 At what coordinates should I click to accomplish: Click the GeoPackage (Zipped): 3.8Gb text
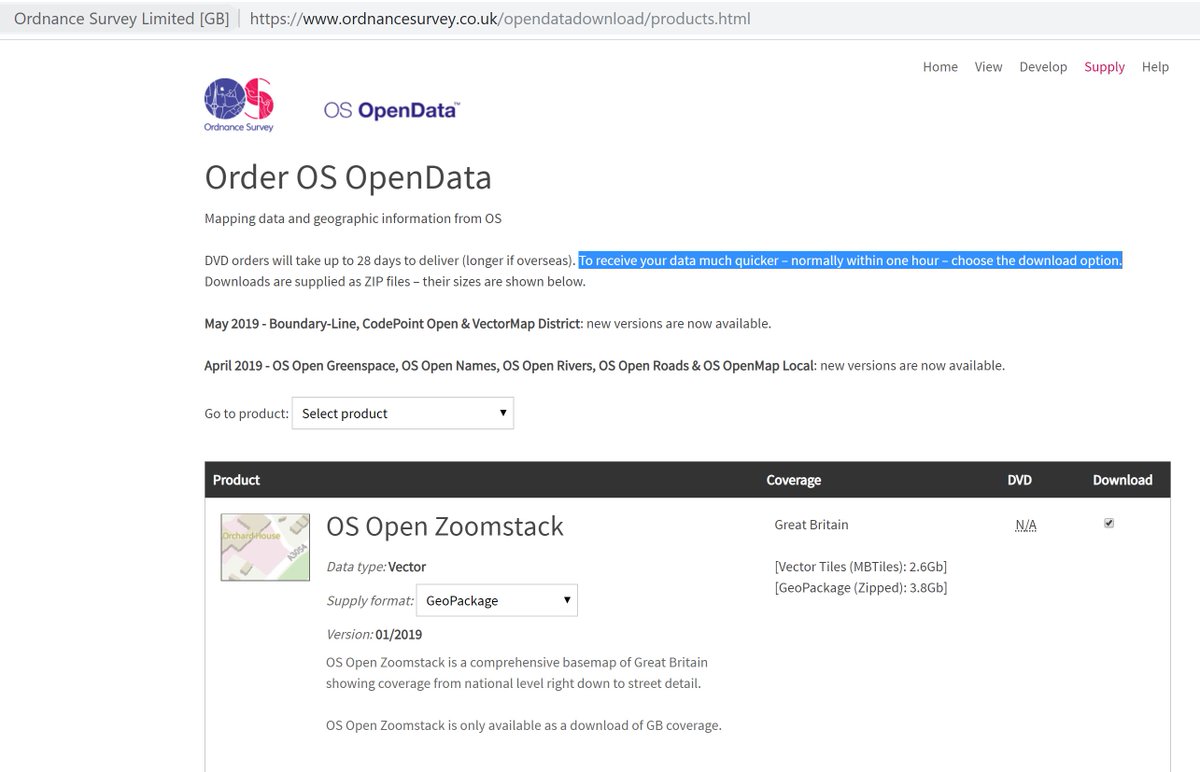(861, 587)
